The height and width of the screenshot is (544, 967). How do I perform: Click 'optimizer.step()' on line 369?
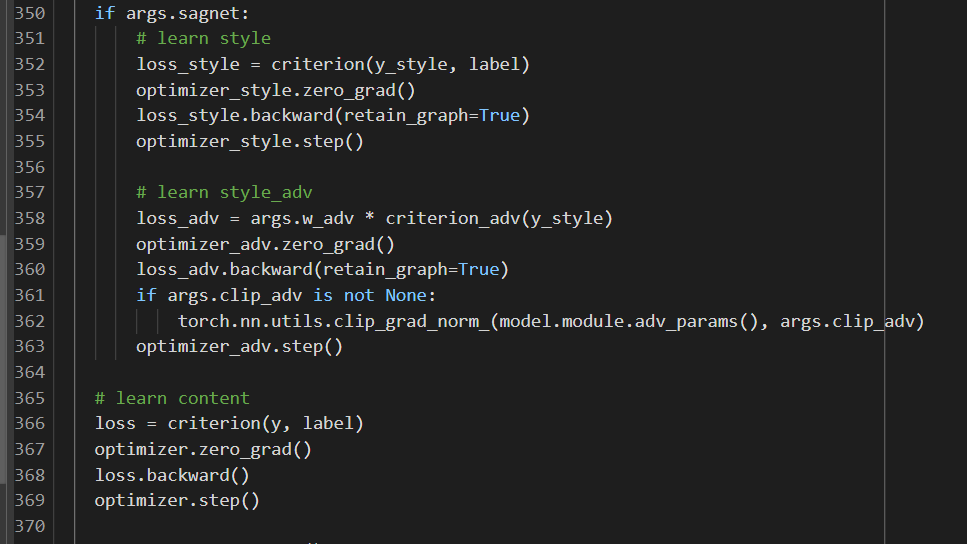(x=177, y=500)
